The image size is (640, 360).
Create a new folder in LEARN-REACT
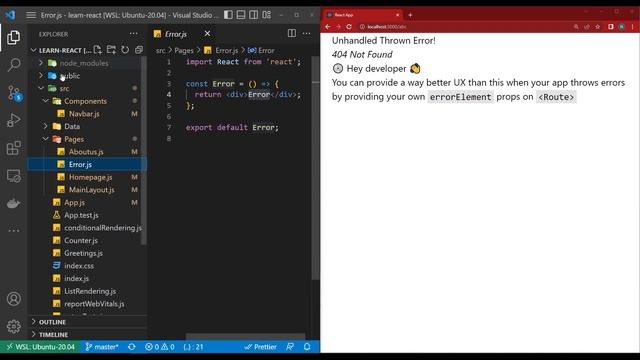pos(111,50)
